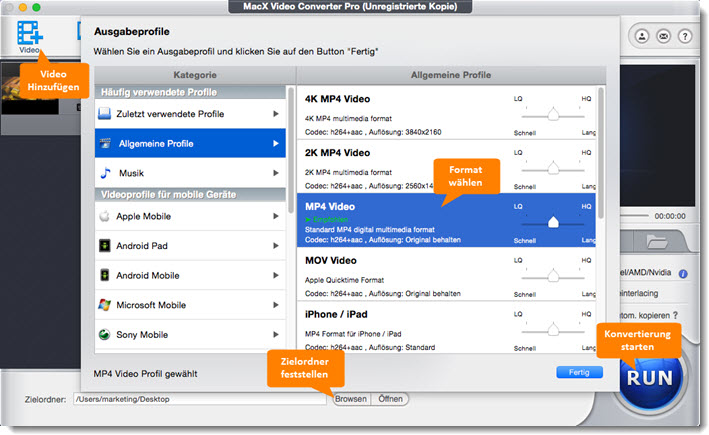Adjust the MP4 Video quality slider
Viewport: 709px width, 435px height.
pyautogui.click(x=553, y=222)
